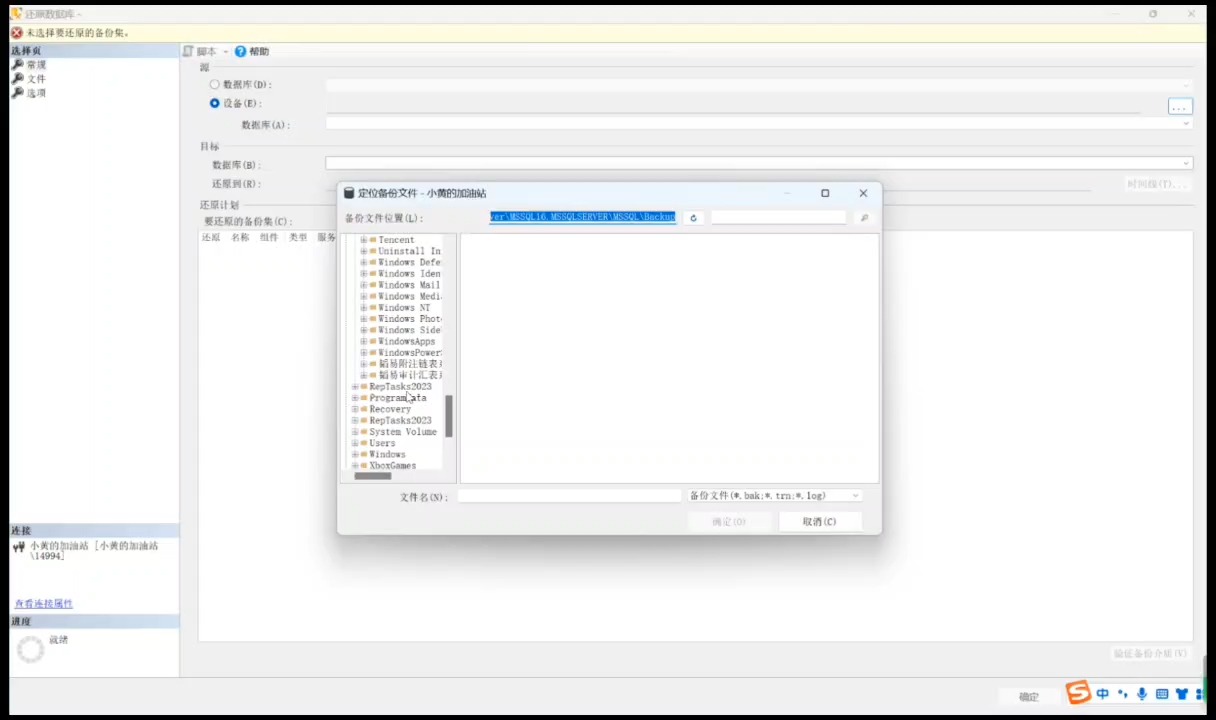Open the 文件 page wrench icon
This screenshot has width=1216, height=720.
18,79
